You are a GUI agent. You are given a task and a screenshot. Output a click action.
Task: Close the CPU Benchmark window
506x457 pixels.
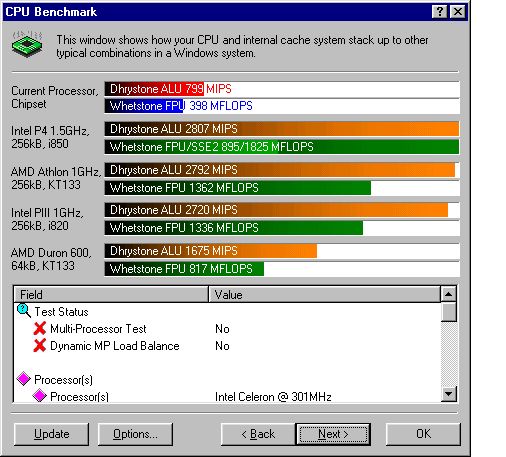(x=458, y=12)
